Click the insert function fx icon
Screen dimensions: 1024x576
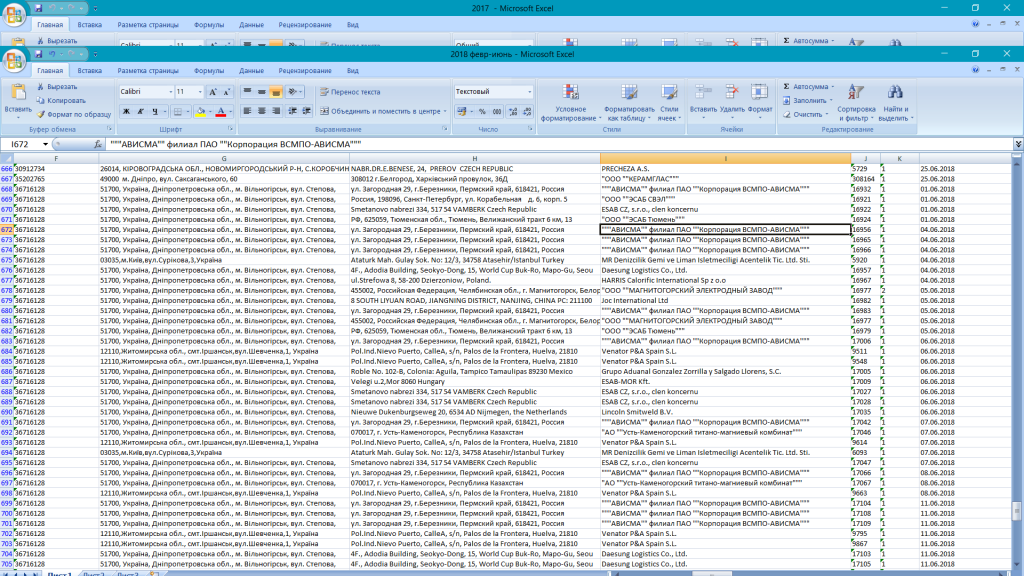97,145
